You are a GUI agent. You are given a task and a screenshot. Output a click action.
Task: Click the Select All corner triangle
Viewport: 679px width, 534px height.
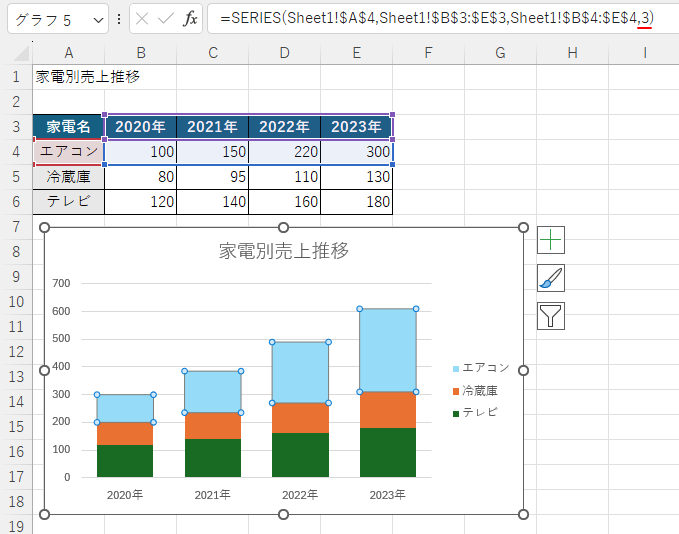[21, 53]
